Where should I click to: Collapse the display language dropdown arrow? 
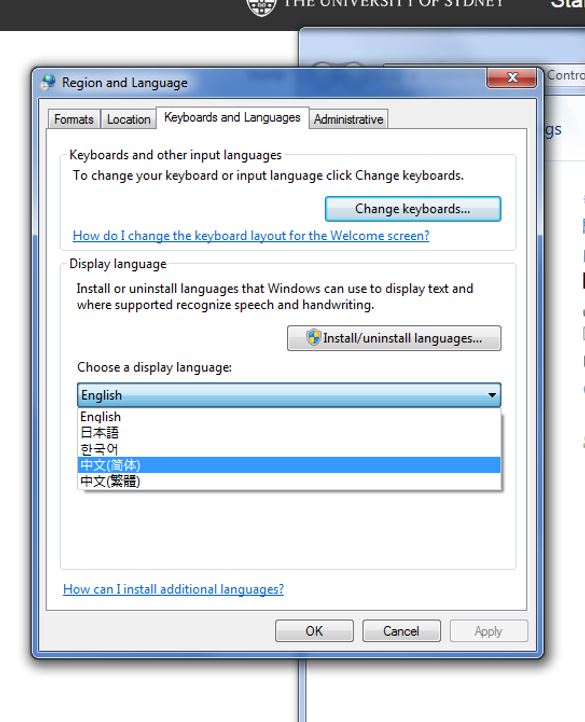click(x=492, y=395)
